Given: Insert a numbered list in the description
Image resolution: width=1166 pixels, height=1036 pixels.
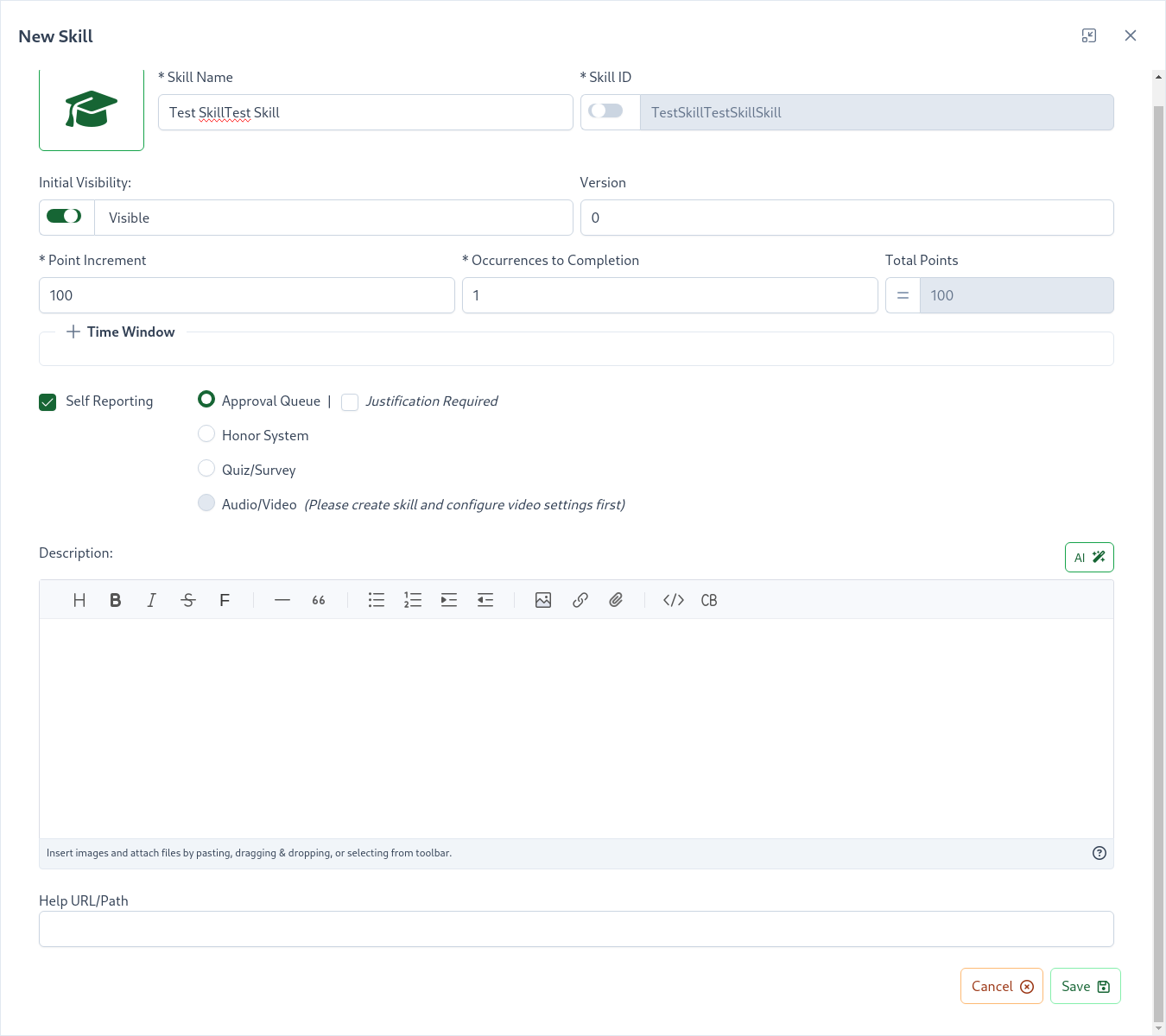Looking at the screenshot, I should pos(412,599).
